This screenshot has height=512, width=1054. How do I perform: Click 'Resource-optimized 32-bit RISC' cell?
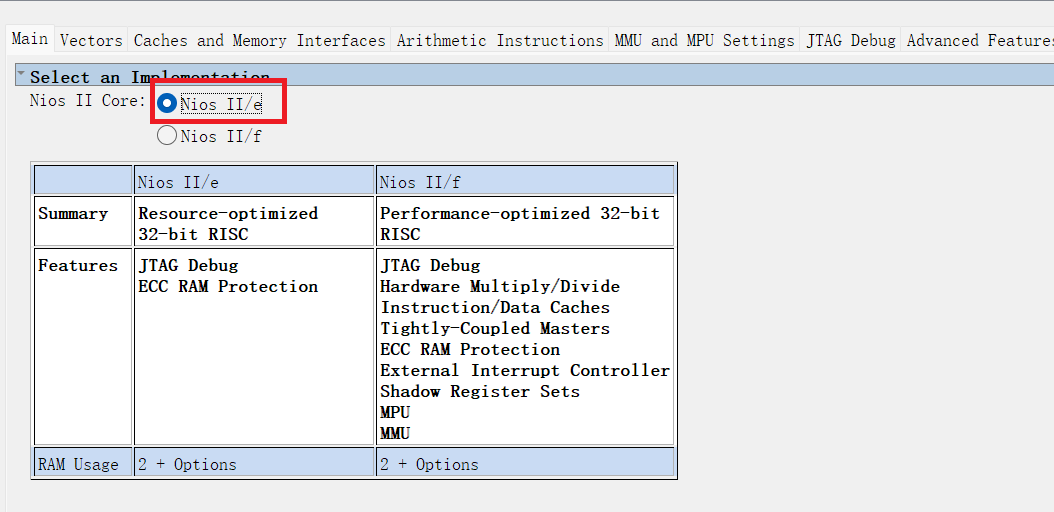pyautogui.click(x=254, y=221)
